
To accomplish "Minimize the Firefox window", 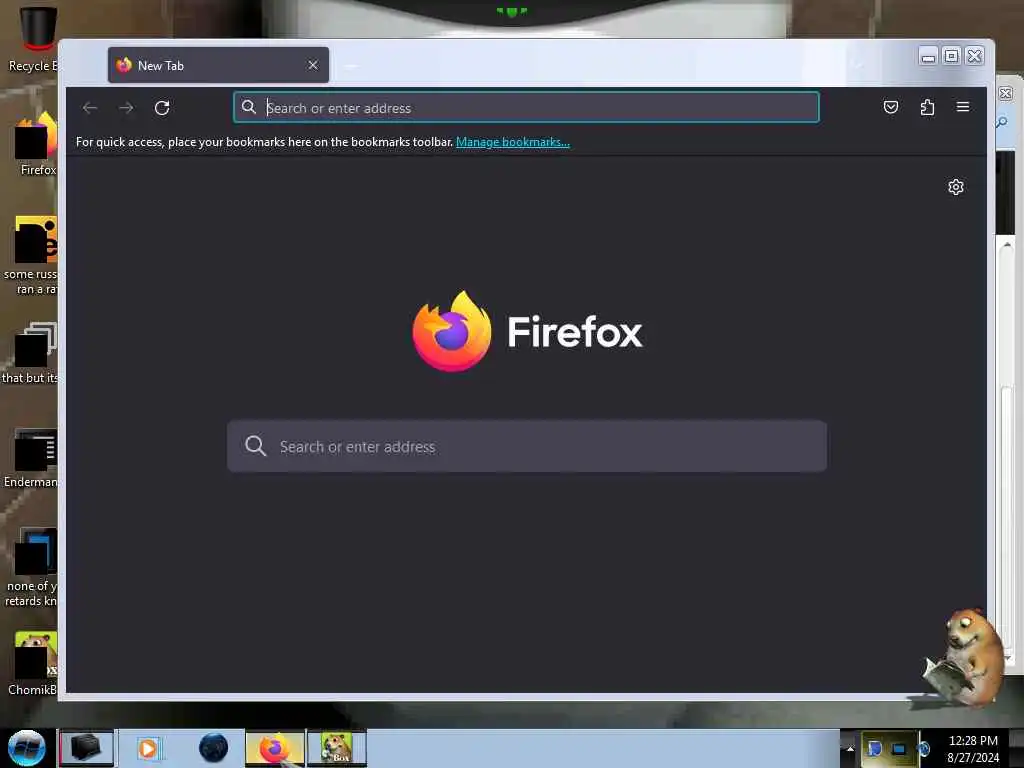I will pyautogui.click(x=928, y=57).
